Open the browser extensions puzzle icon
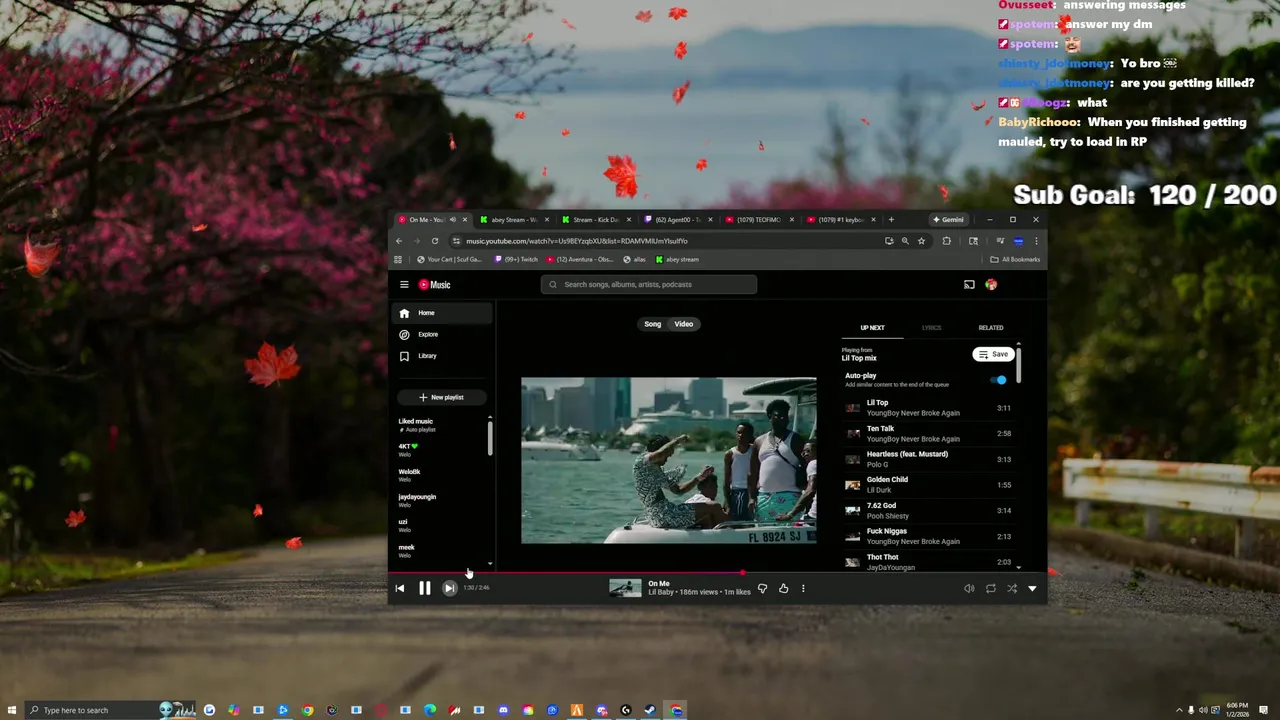1280x720 pixels. (946, 241)
